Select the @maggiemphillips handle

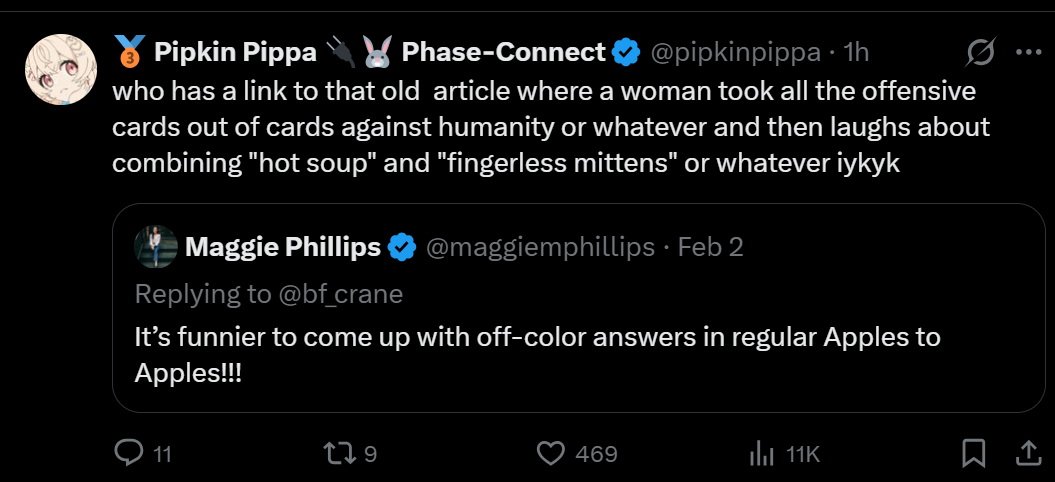pyautogui.click(x=541, y=247)
